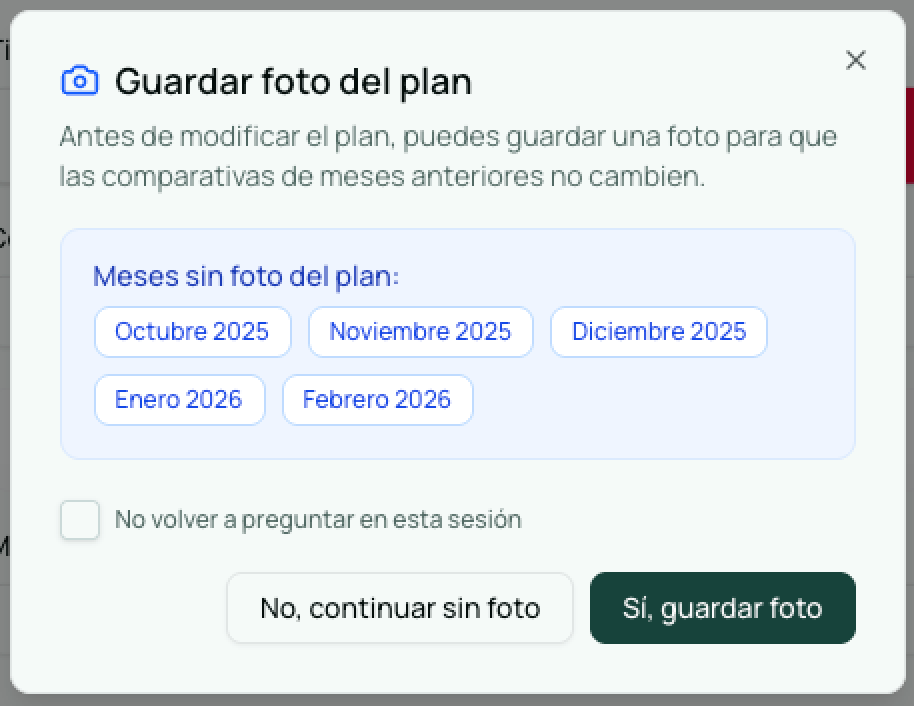914x706 pixels.
Task: Select the "Octubre 2025" month chip
Action: pos(192,331)
